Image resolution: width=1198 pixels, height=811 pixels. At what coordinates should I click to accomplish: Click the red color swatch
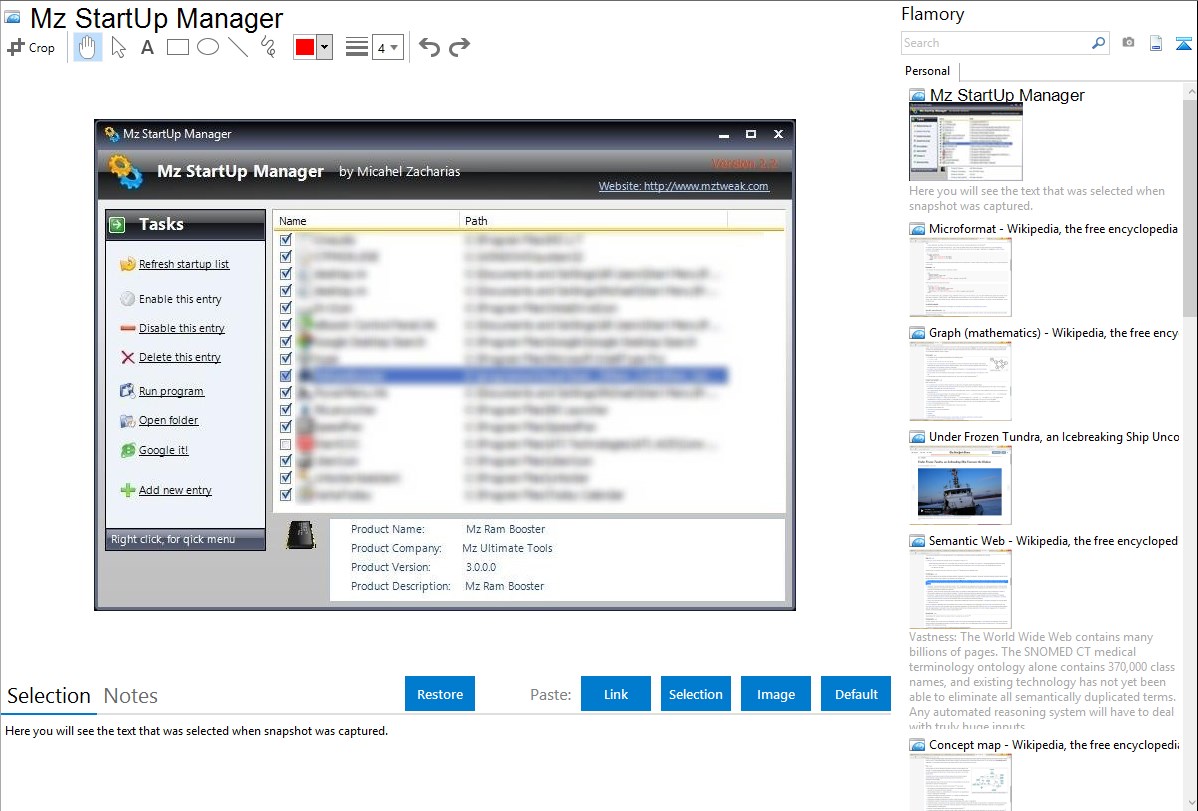tap(305, 47)
